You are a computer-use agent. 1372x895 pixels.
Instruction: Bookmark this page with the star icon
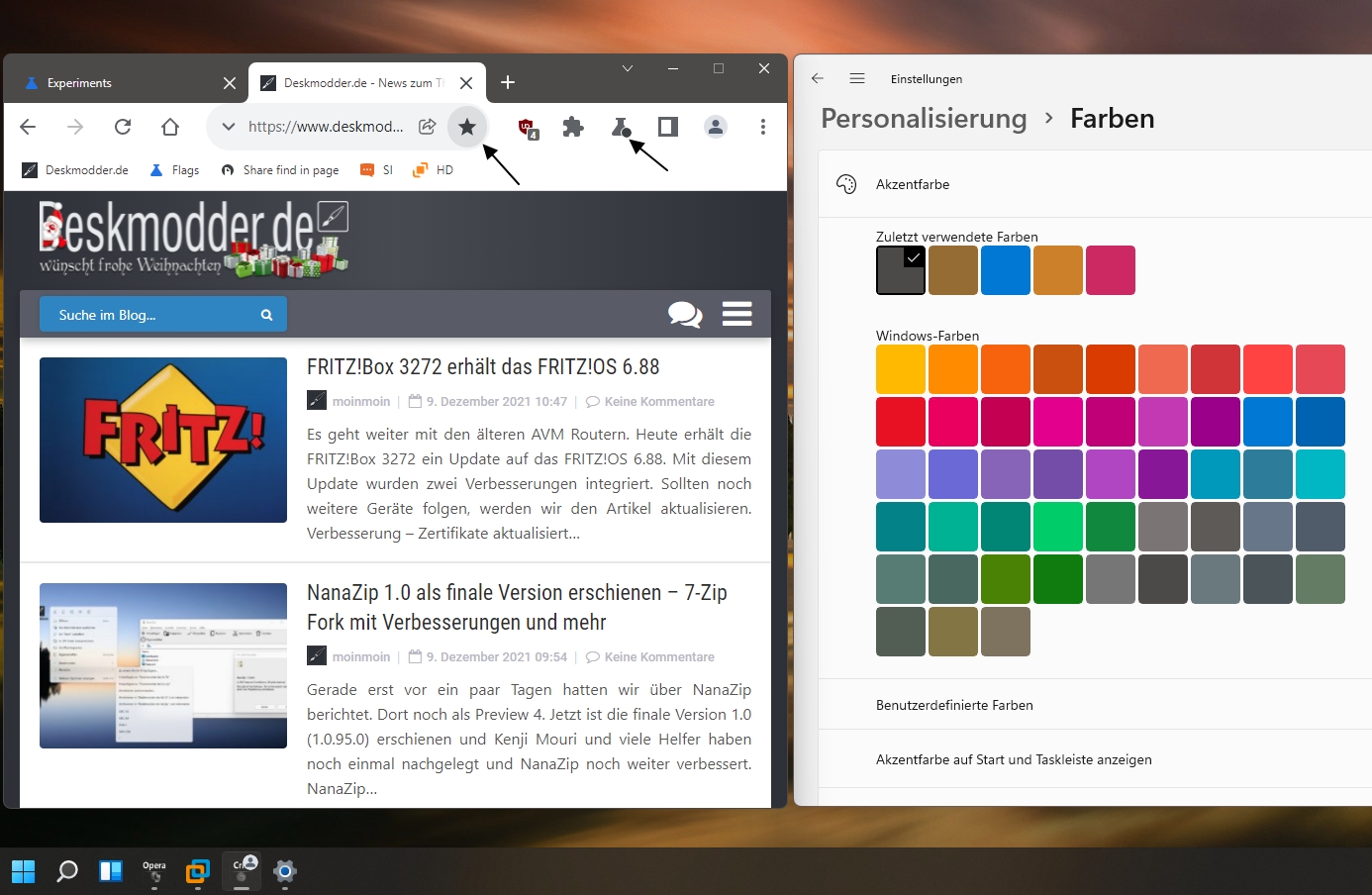[x=467, y=127]
